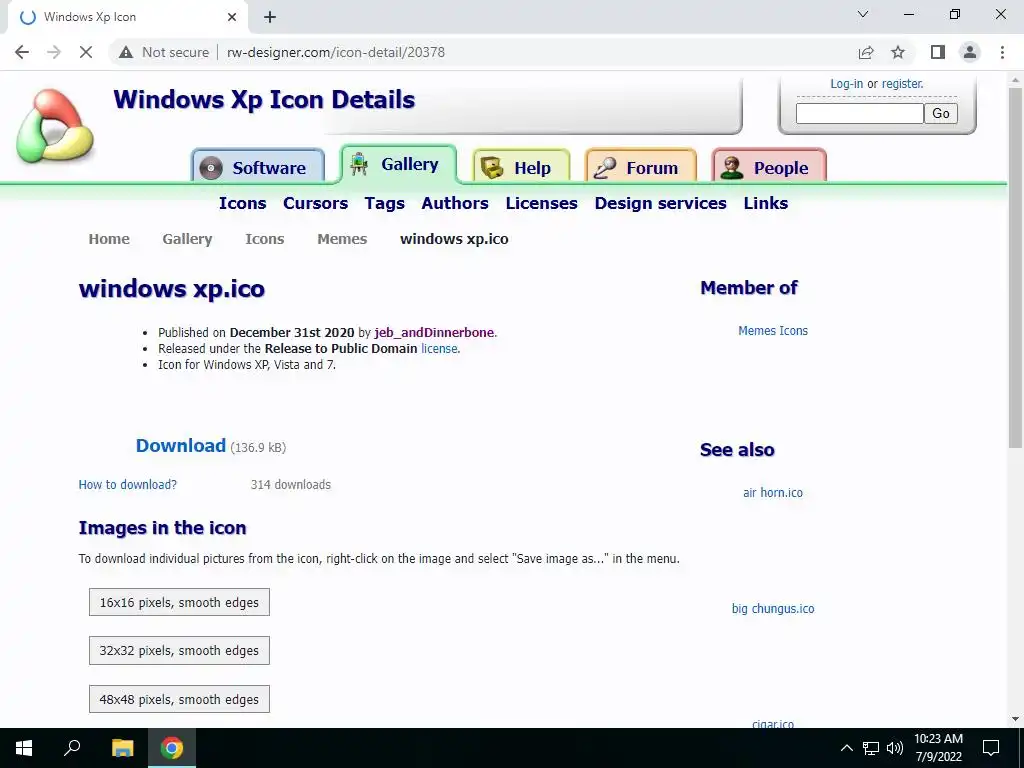Click network tray icon

pos(871,748)
